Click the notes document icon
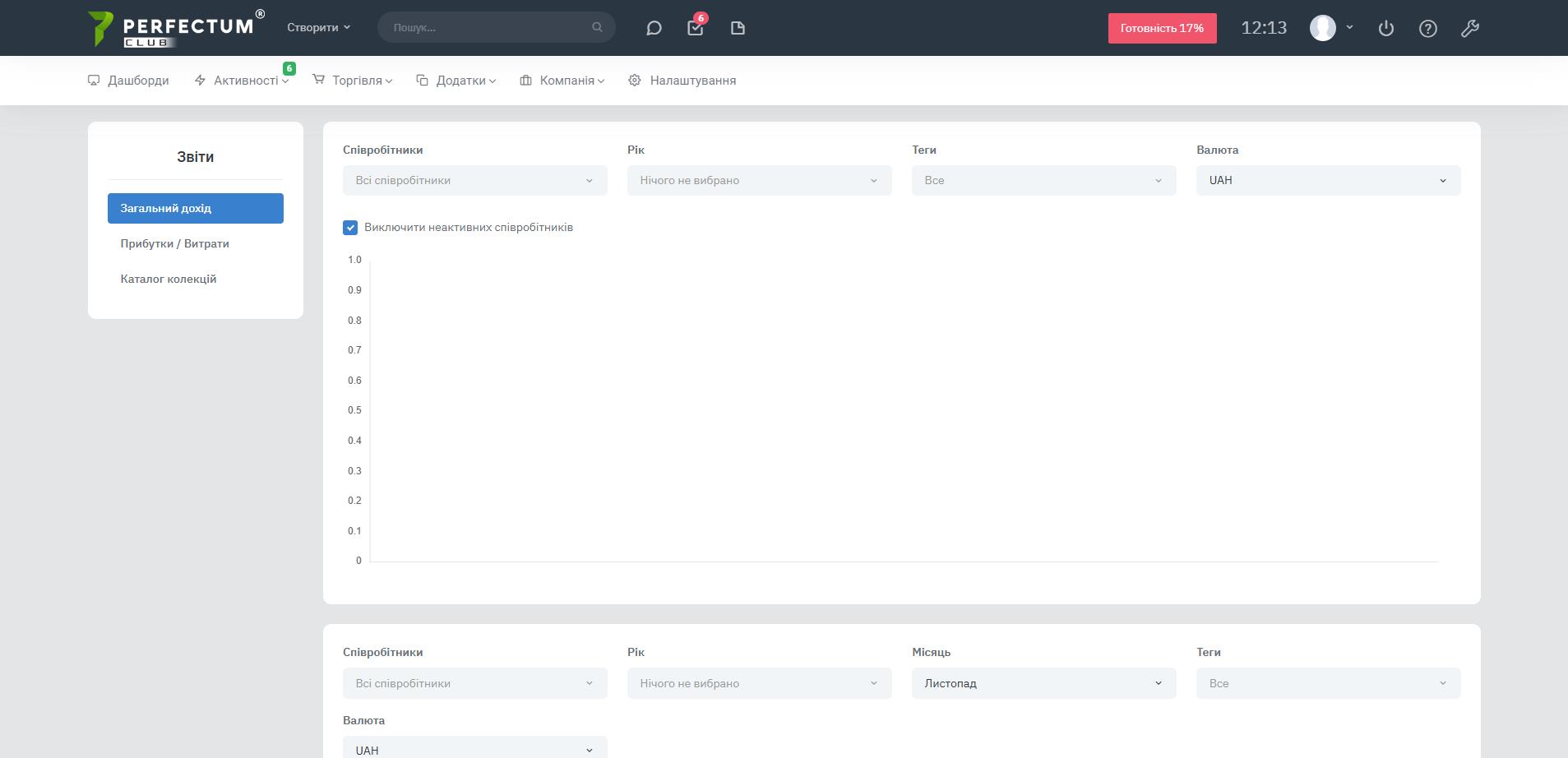The height and width of the screenshot is (758, 1568). click(x=738, y=28)
